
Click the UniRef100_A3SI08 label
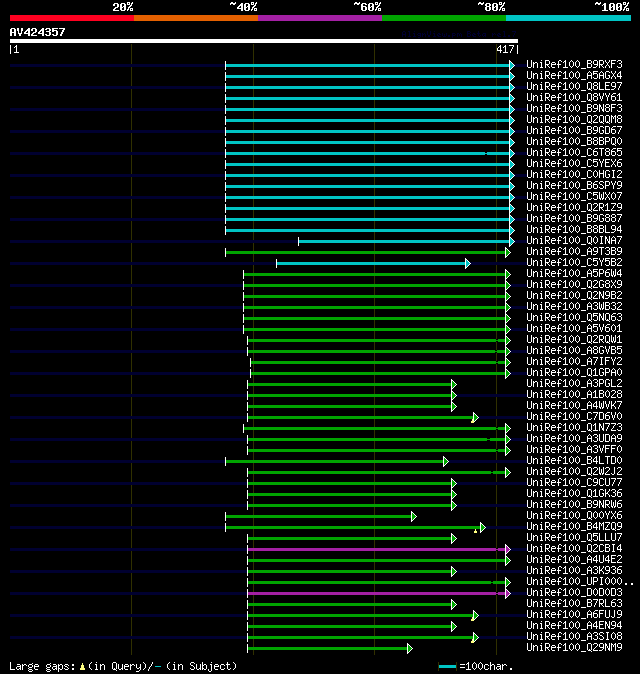574,636
